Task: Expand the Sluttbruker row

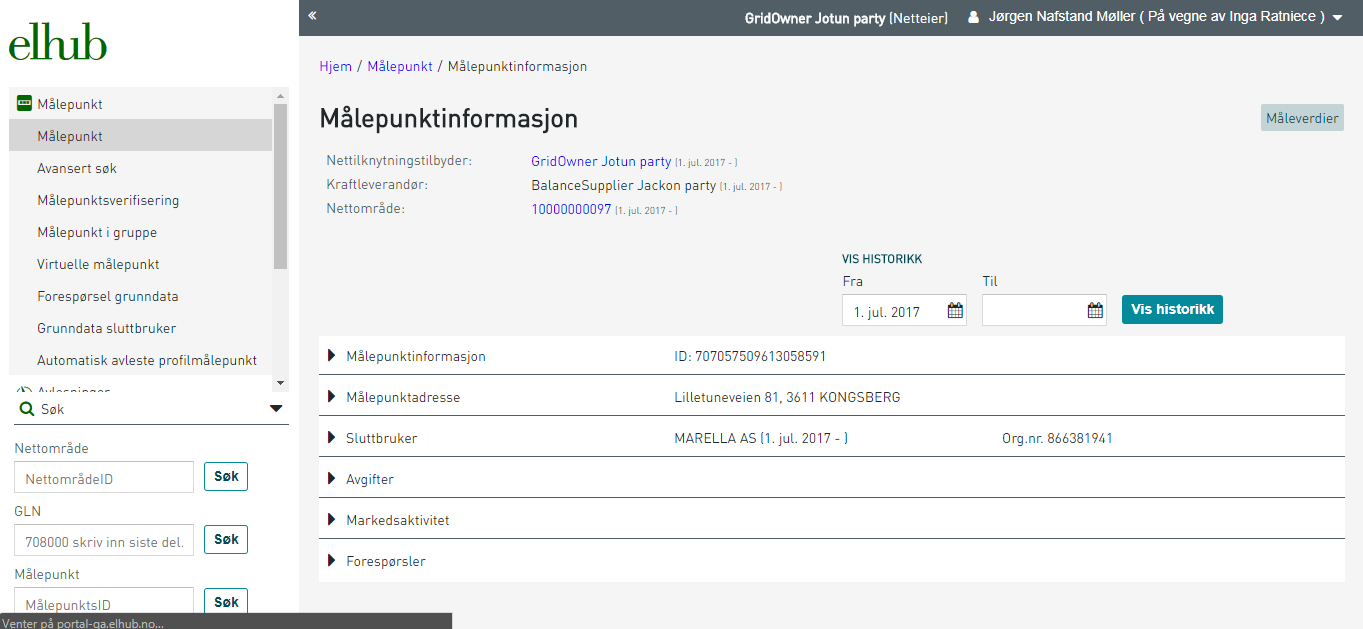Action: coord(832,438)
